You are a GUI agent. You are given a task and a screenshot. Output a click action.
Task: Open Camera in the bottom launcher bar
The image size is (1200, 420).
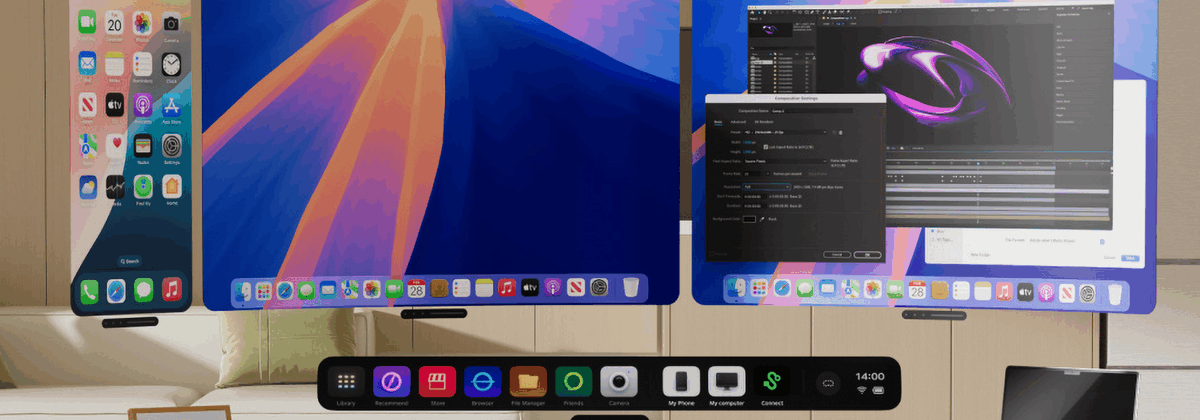(619, 381)
